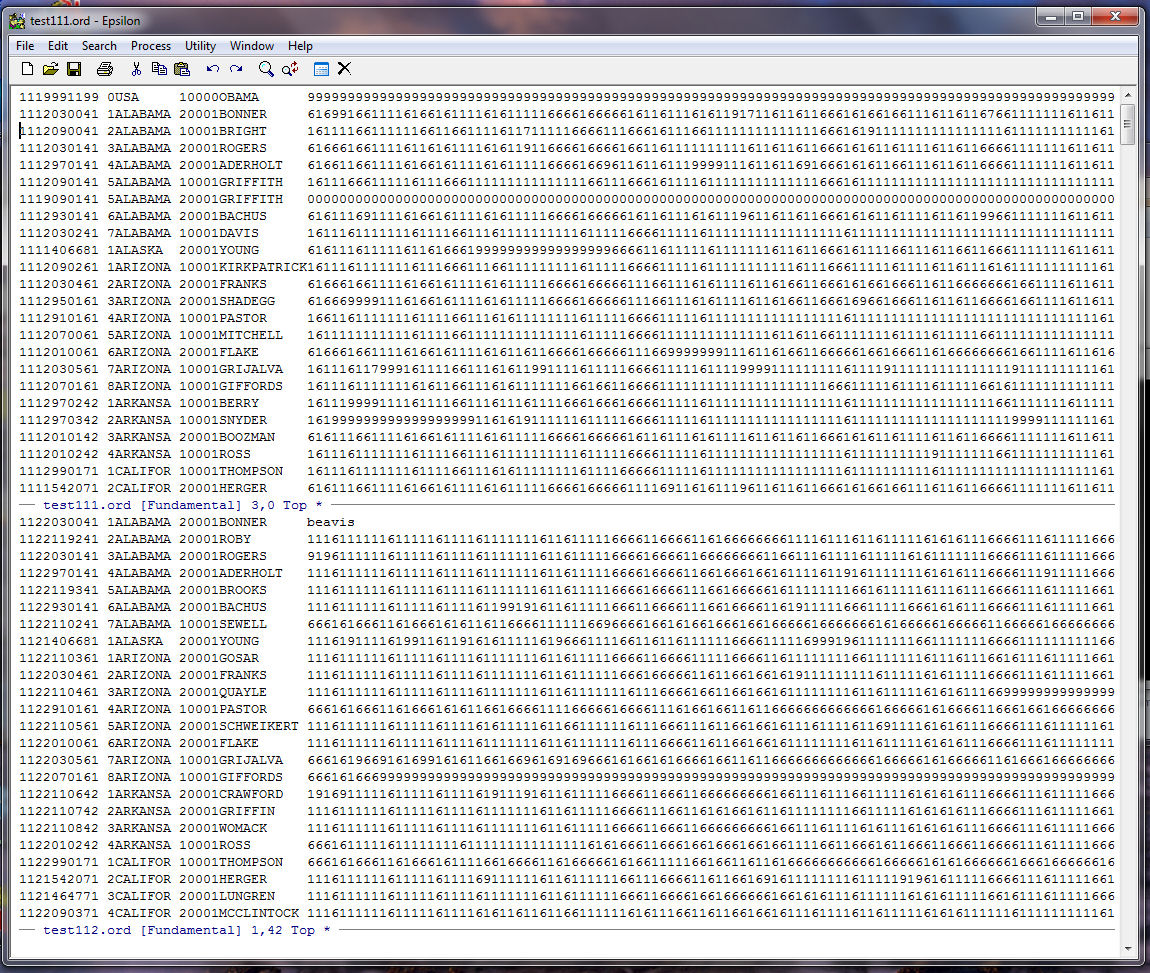Click the black X toolbar icon
The image size is (1150, 973).
tap(344, 69)
